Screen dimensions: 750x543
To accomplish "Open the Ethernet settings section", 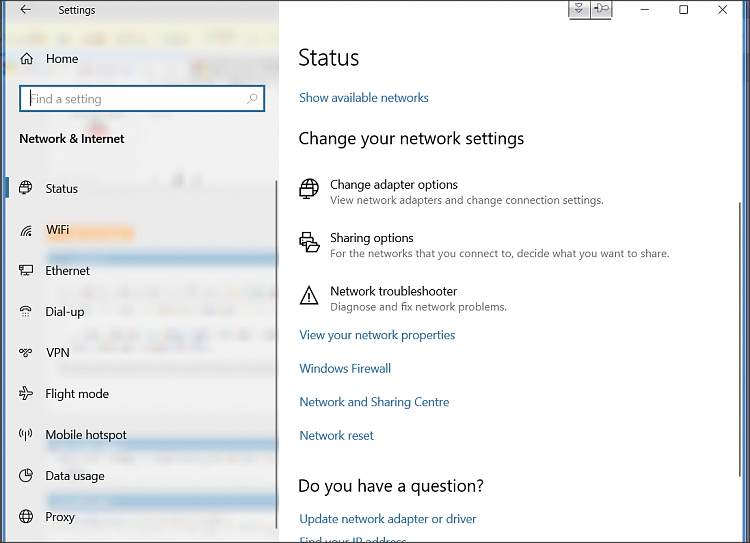I will [x=67, y=271].
